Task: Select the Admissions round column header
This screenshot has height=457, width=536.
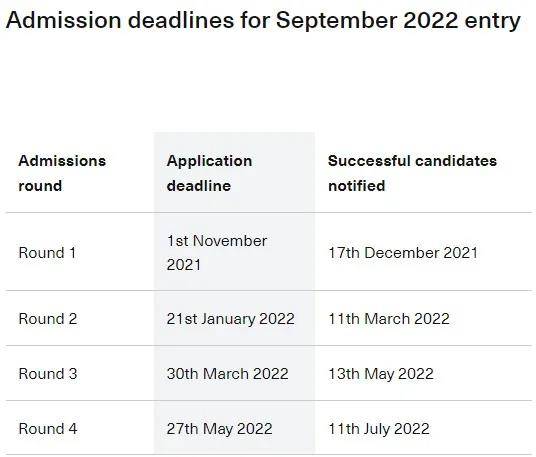Action: 62,173
